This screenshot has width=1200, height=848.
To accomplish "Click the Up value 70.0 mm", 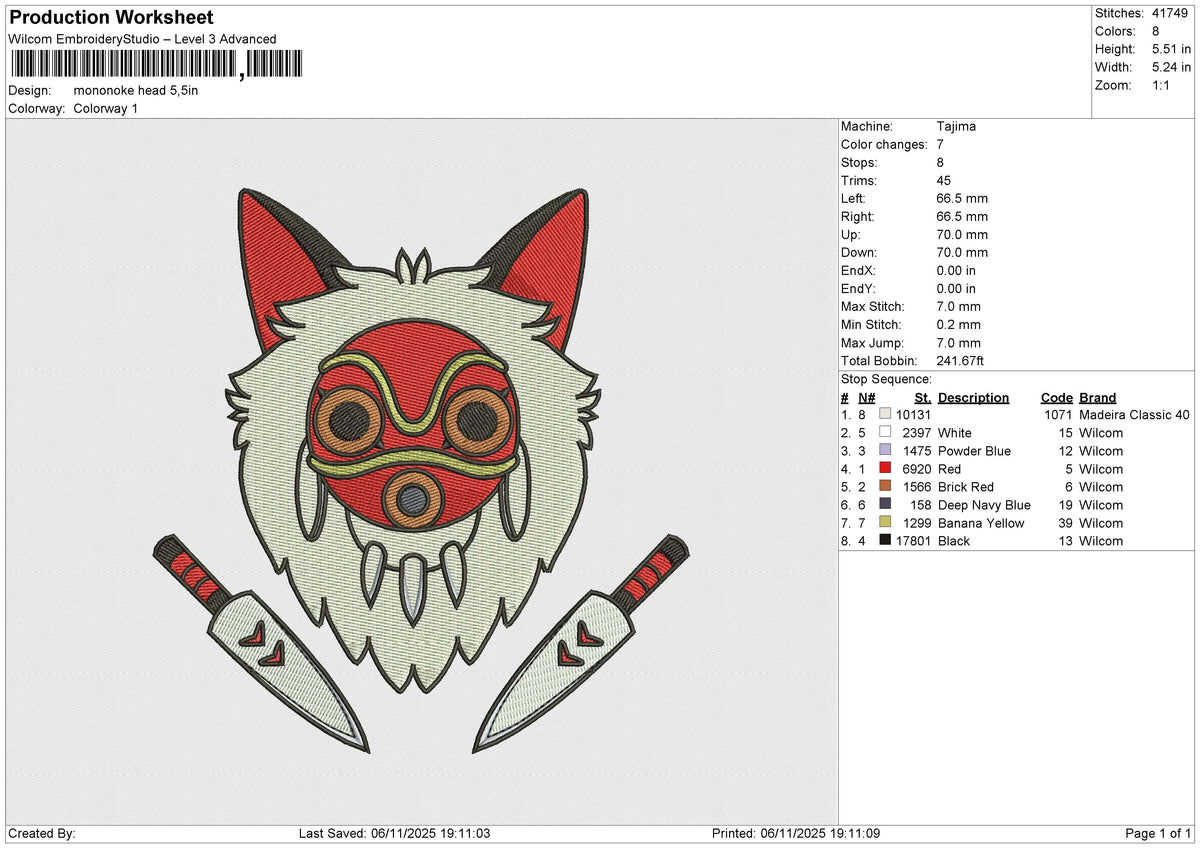I will pos(962,235).
